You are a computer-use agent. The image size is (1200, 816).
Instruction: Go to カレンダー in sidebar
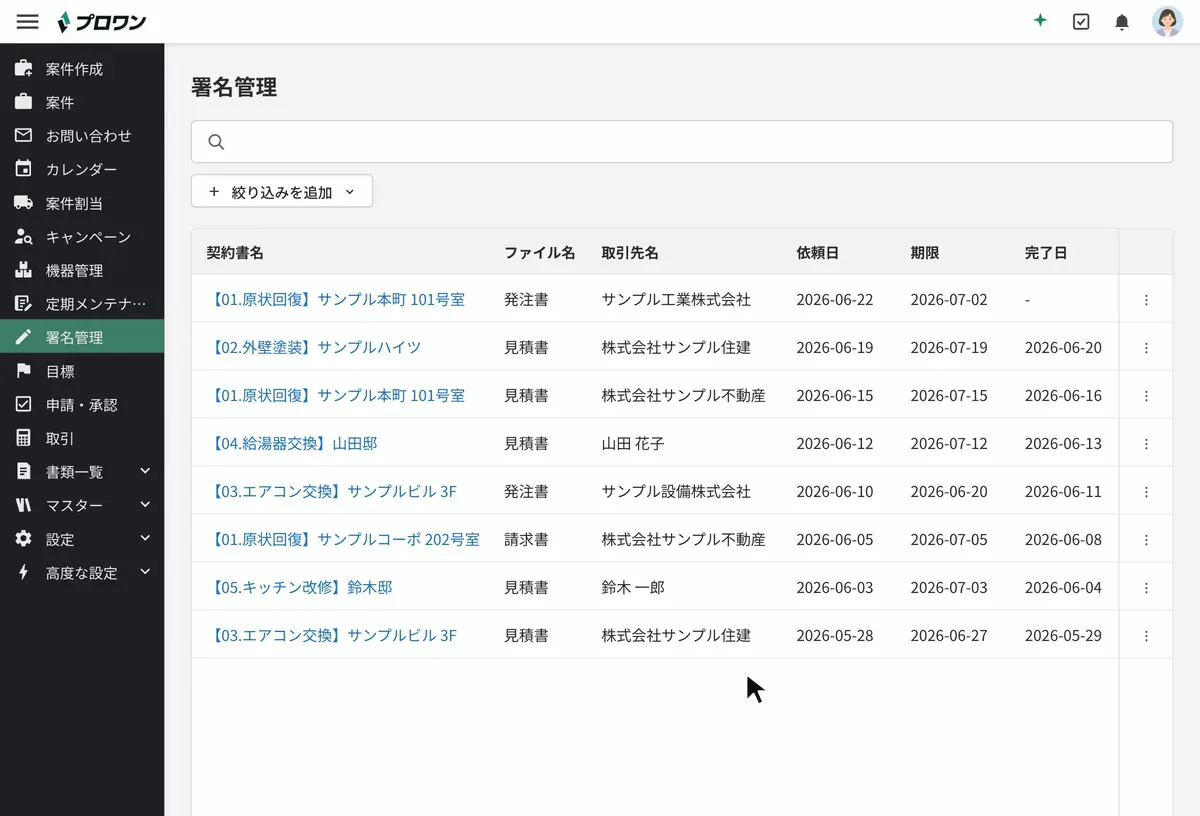tap(82, 170)
